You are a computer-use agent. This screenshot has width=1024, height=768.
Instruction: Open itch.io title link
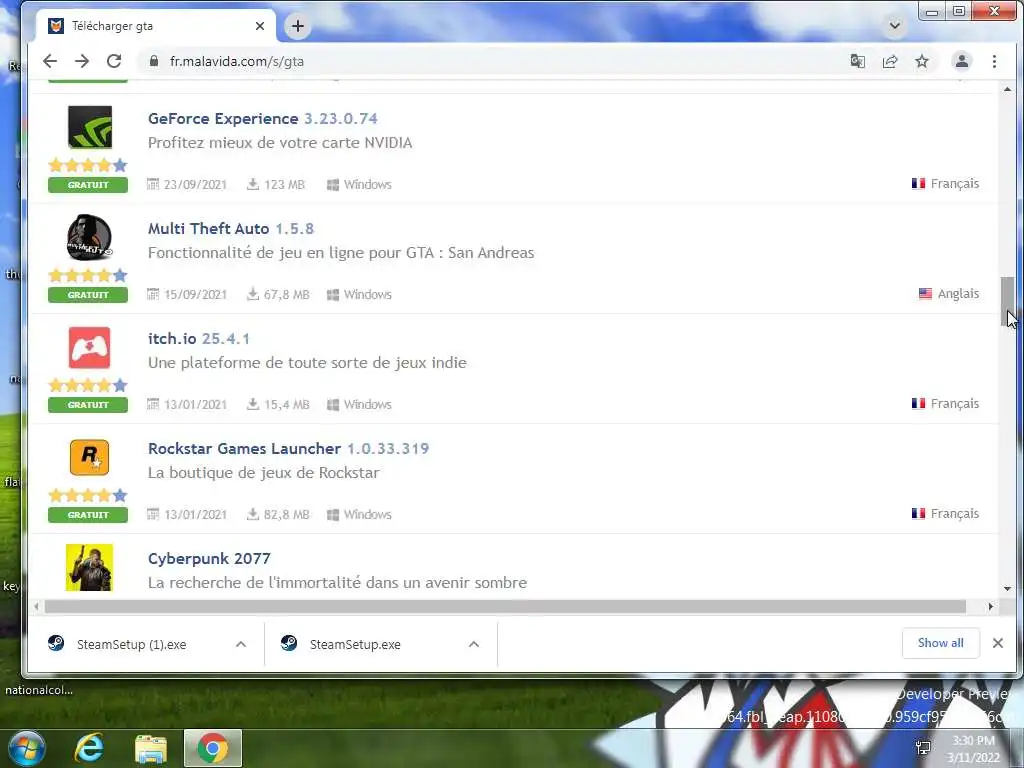tap(172, 339)
